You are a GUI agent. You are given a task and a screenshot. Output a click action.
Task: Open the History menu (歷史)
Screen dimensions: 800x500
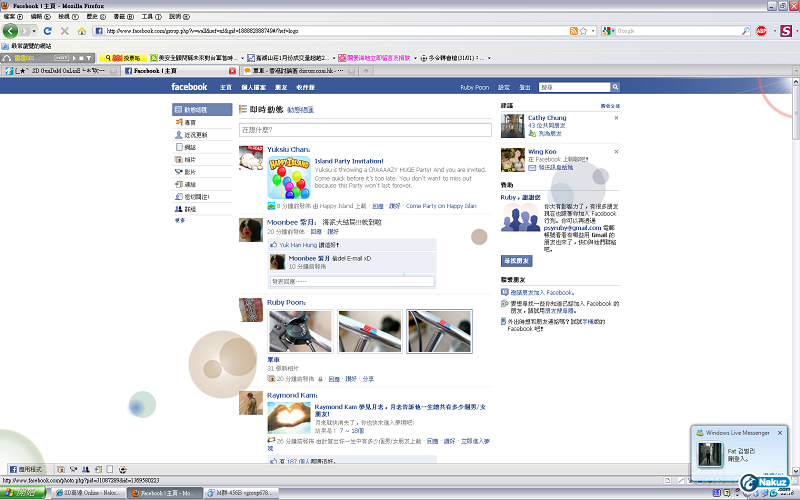pos(96,17)
